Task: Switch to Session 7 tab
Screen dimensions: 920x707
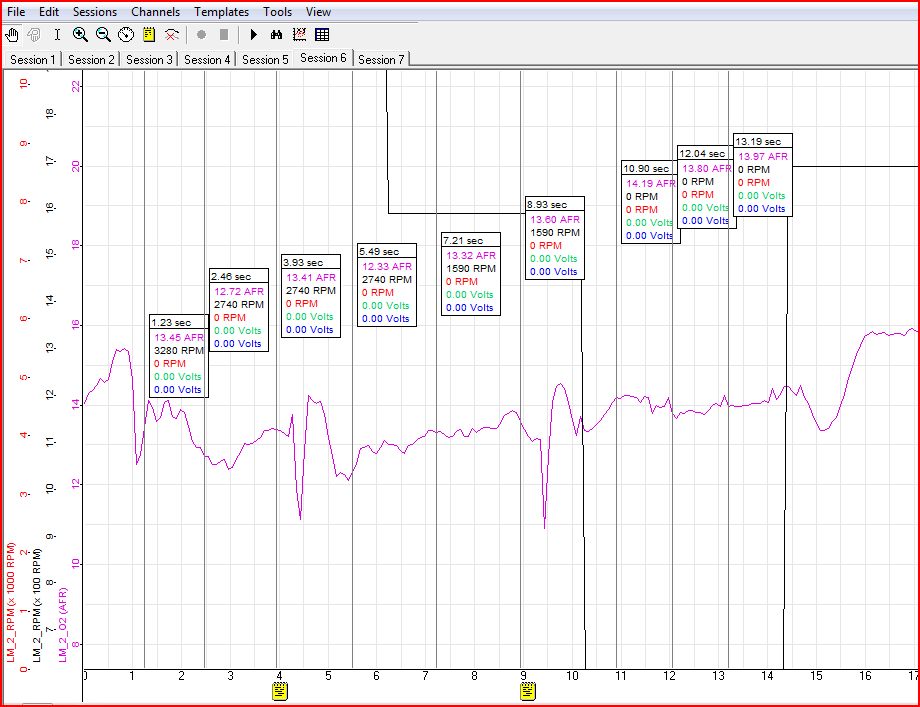Action: (x=381, y=60)
